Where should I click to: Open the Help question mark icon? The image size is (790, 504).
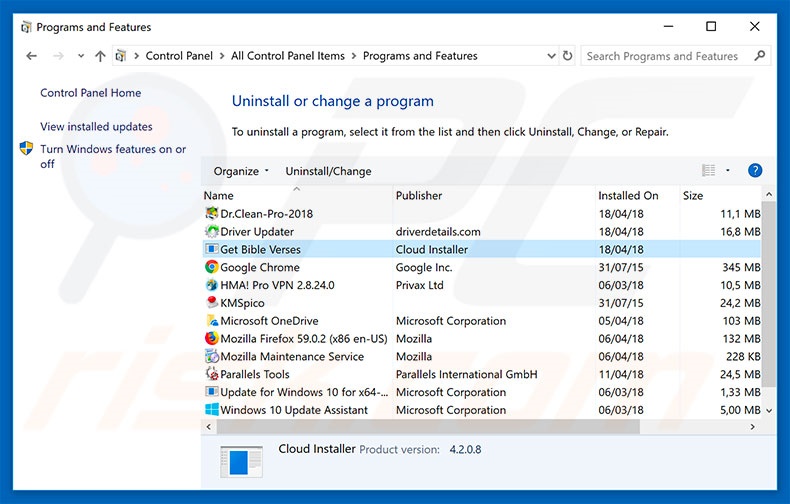click(x=755, y=170)
